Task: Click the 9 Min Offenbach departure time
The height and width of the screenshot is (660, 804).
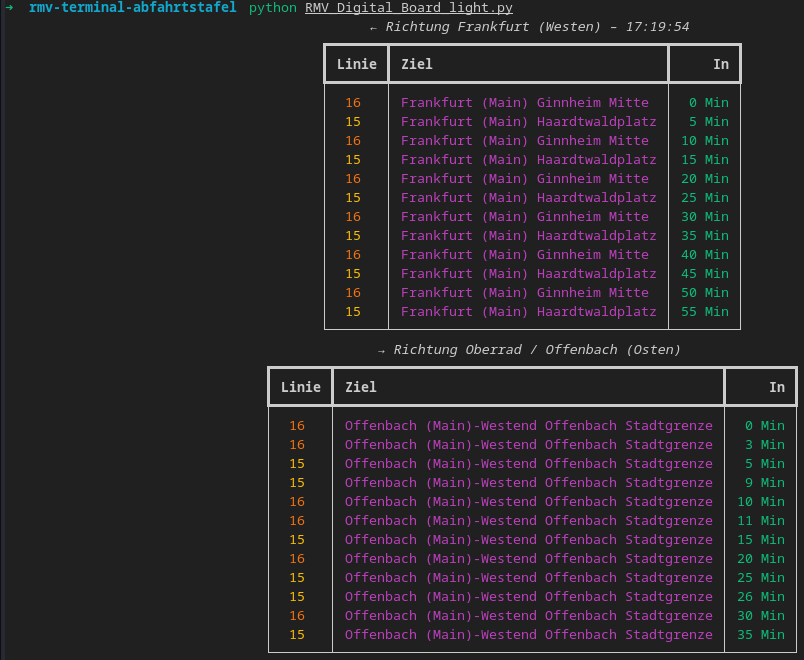Action: (765, 483)
